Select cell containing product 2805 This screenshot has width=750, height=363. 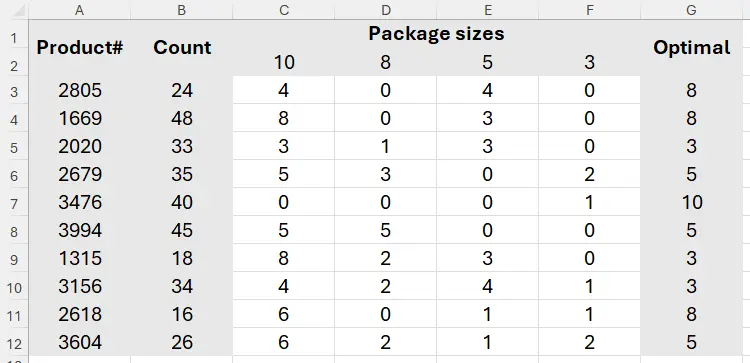[x=79, y=90]
